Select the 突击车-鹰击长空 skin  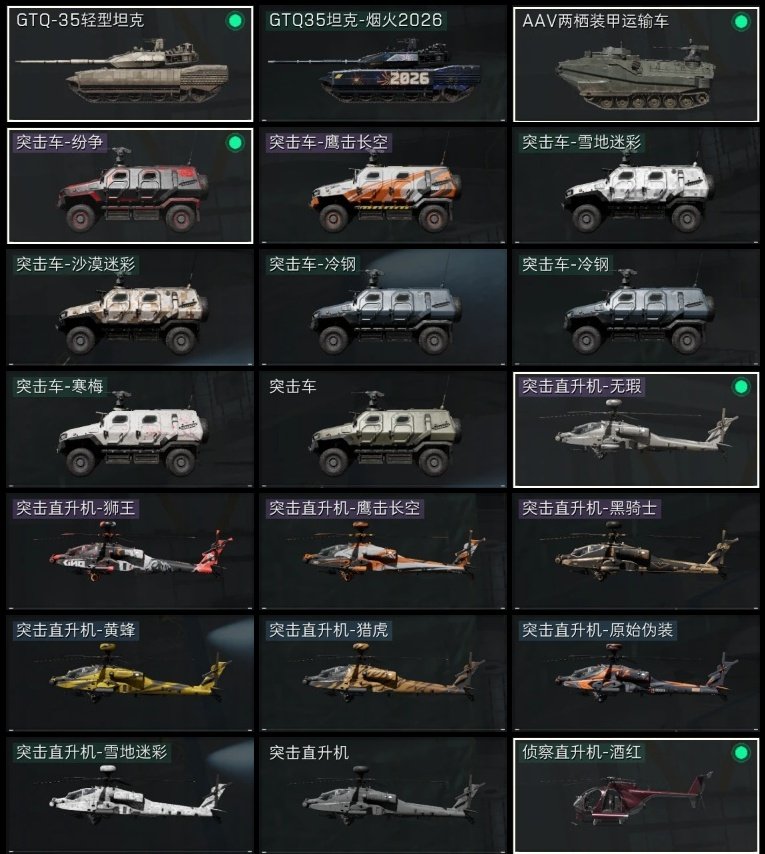(383, 186)
